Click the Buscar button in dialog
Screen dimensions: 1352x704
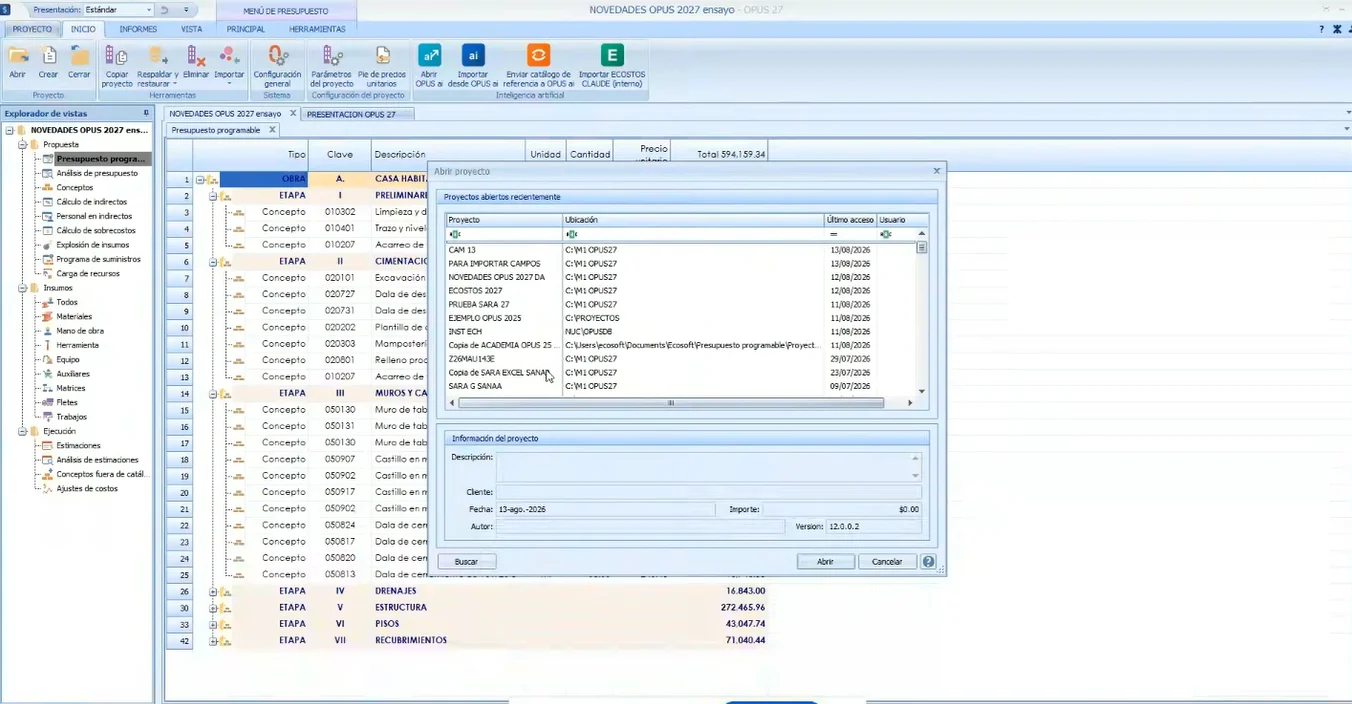(x=466, y=562)
